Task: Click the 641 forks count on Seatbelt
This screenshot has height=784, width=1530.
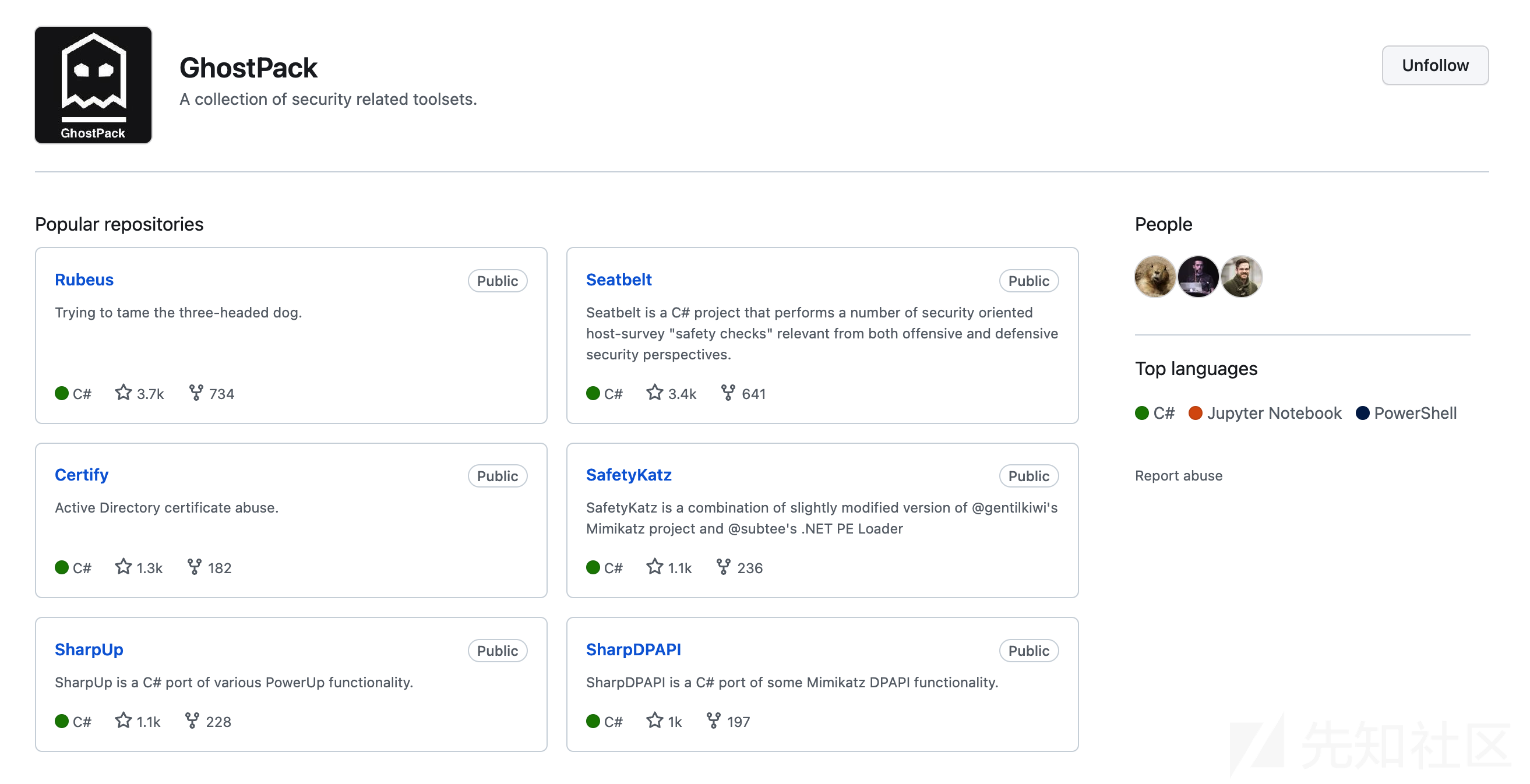Action: pos(753,394)
